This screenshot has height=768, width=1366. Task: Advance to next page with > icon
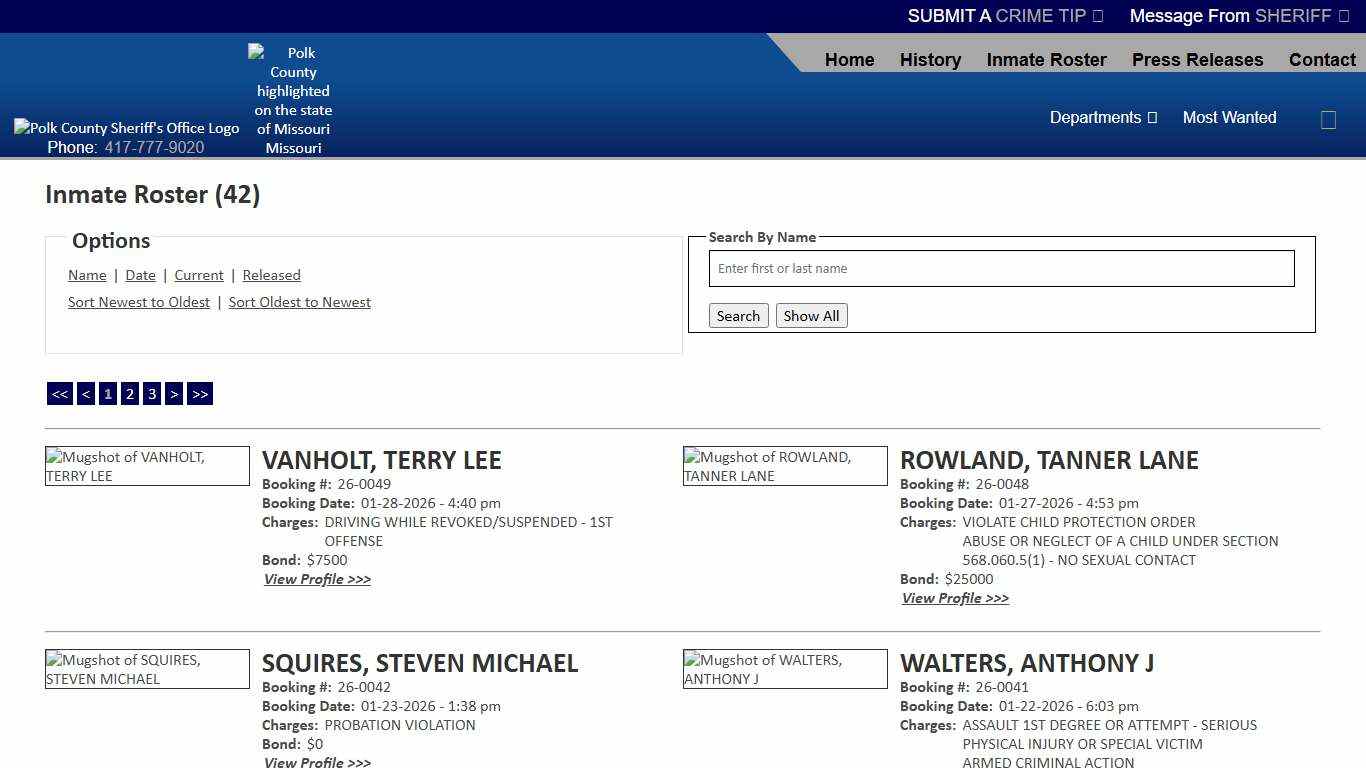coord(174,393)
